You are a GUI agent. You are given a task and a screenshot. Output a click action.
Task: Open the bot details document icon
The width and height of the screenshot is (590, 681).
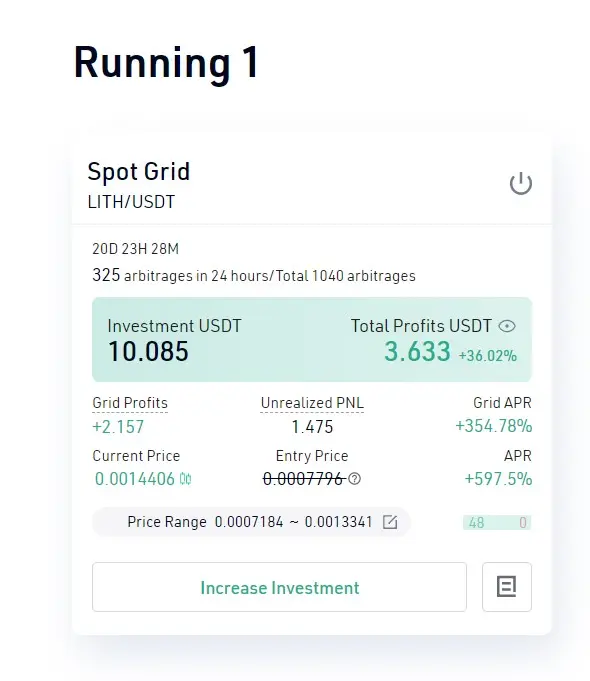tap(507, 587)
